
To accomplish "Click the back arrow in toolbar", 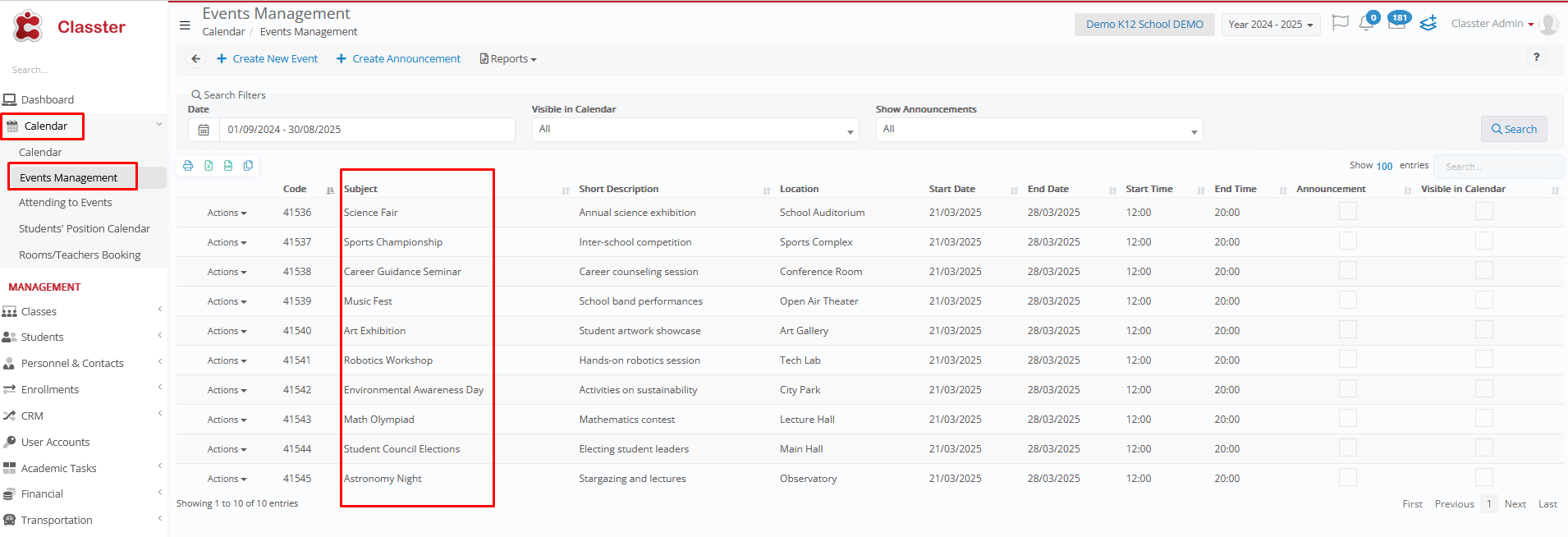I will point(195,59).
